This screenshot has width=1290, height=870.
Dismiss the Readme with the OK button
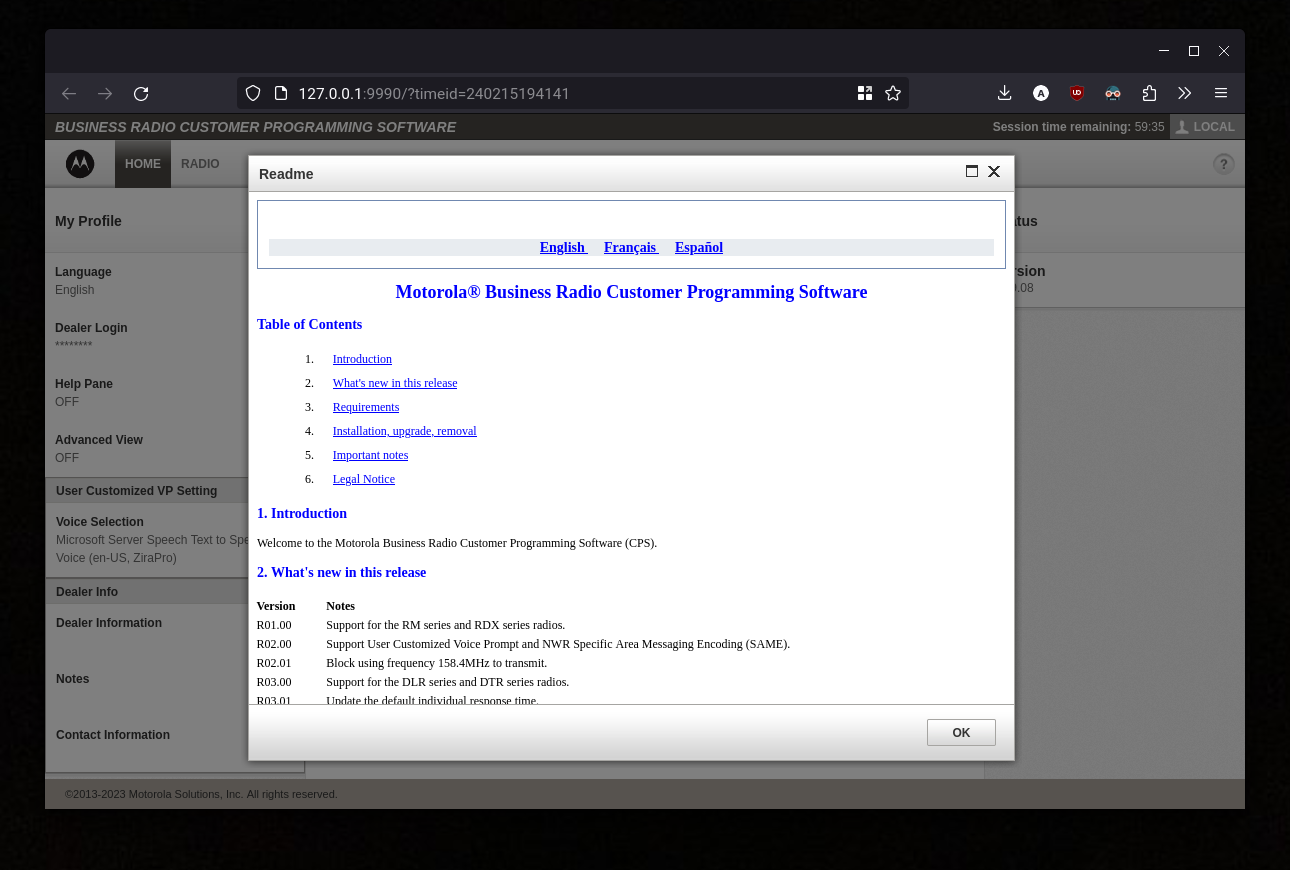(x=960, y=732)
